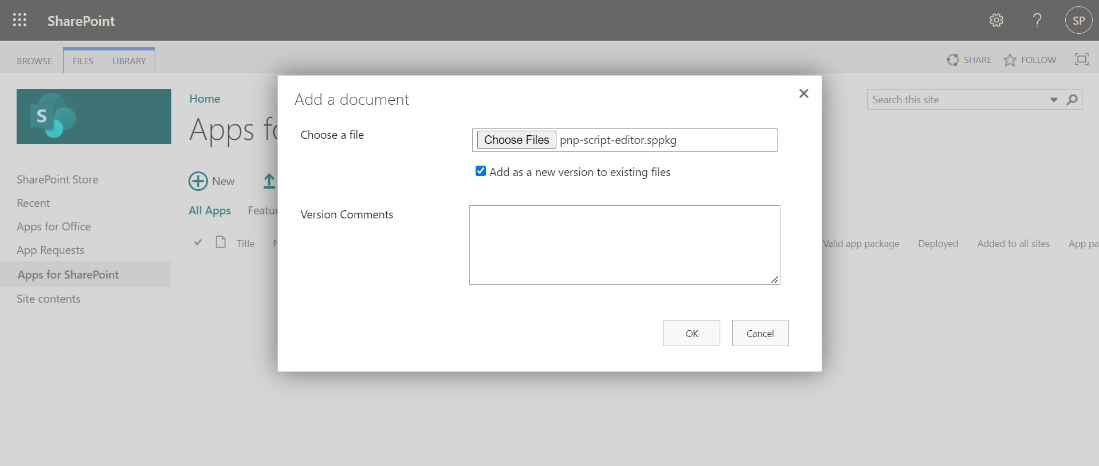Click the Follow star icon

click(1009, 60)
